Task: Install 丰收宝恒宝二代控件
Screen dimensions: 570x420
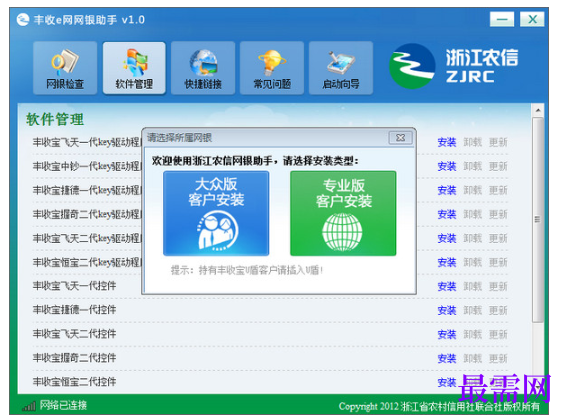Action: (x=447, y=382)
